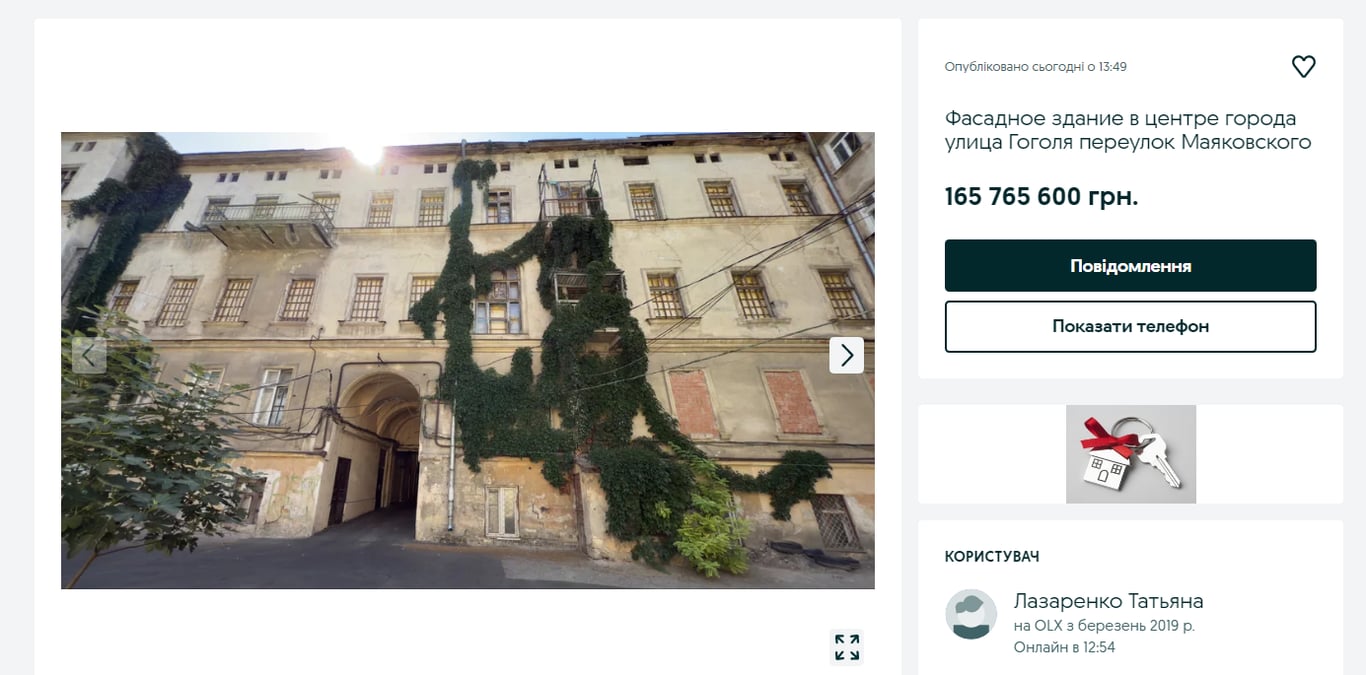Click the Повідомлення button
This screenshot has height=675, width=1366.
click(x=1130, y=266)
